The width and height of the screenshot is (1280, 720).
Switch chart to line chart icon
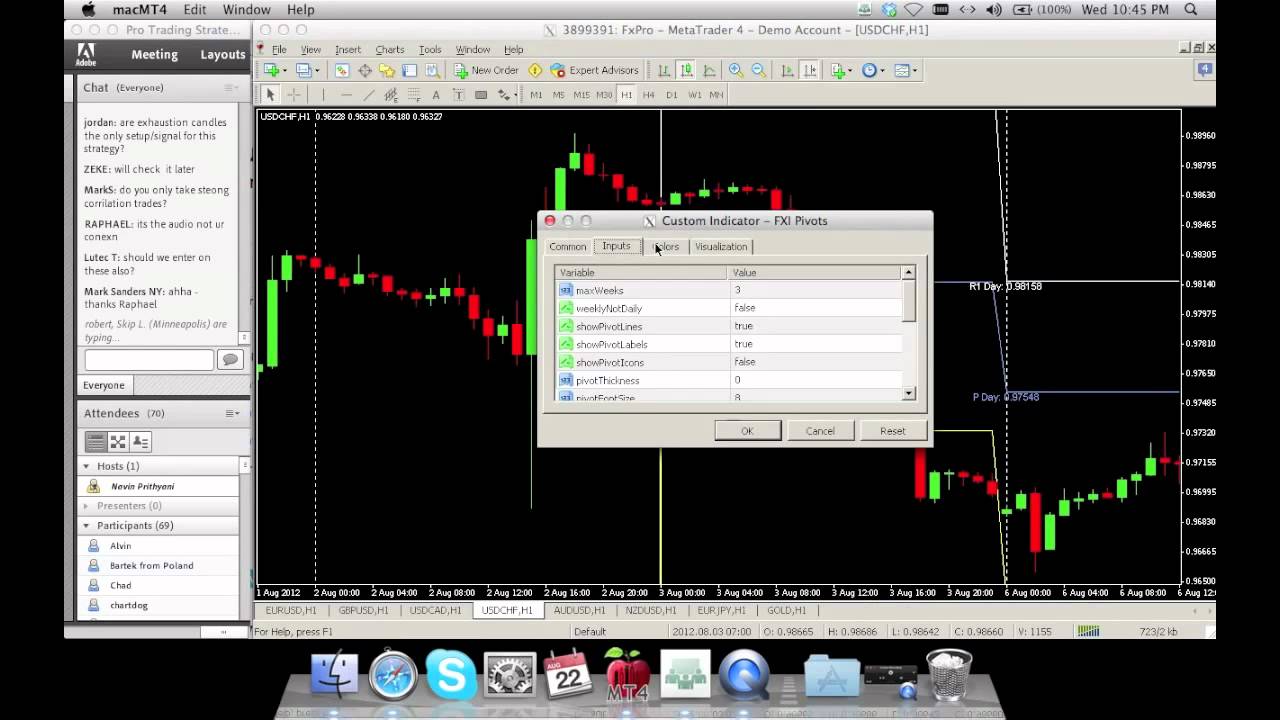pos(709,70)
